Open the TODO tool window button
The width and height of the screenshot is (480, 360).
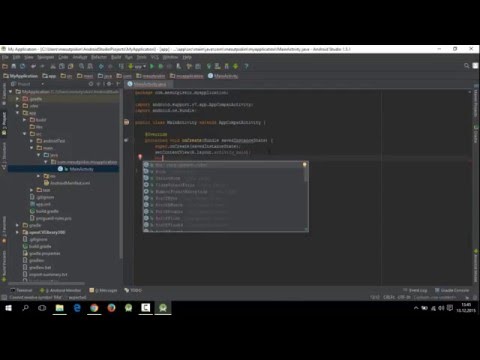click(x=133, y=290)
